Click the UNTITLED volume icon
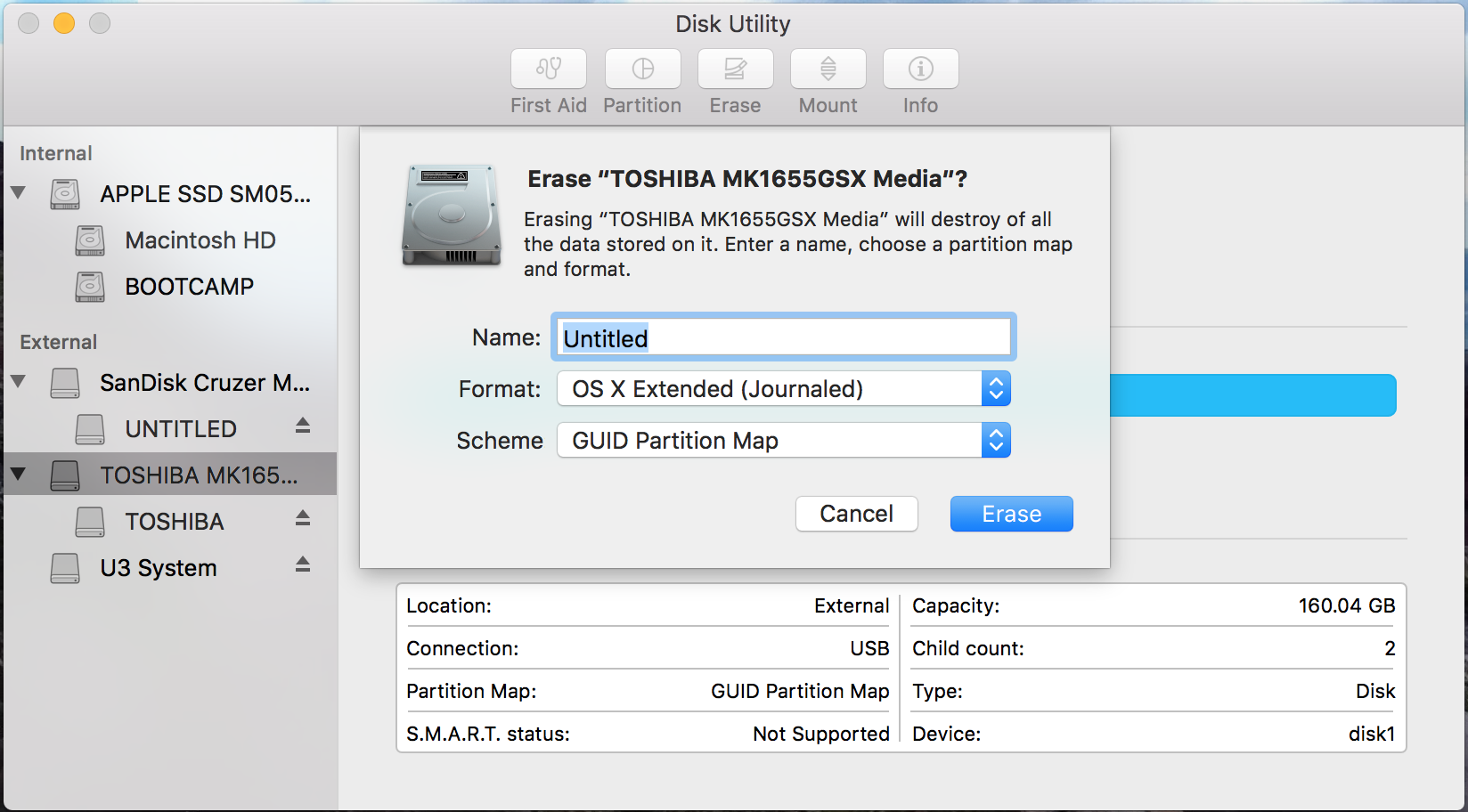Viewport: 1468px width, 812px height. 90,429
